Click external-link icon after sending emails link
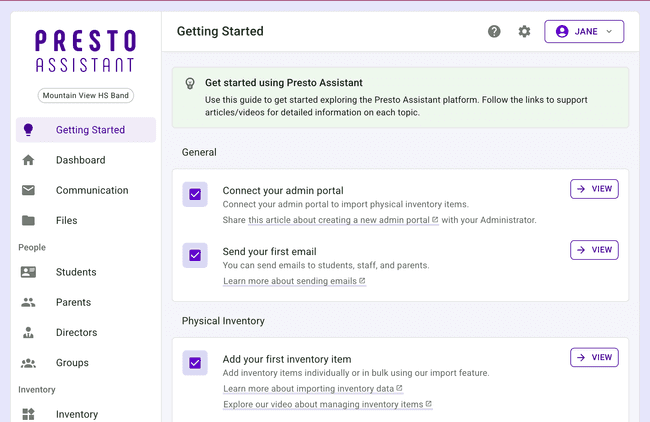This screenshot has height=422, width=650. click(362, 281)
